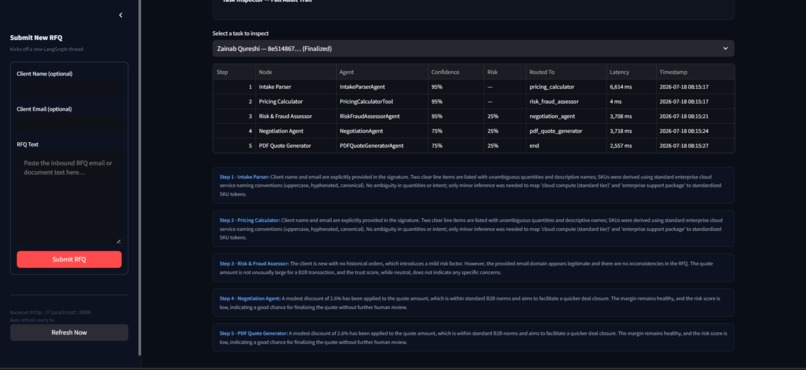The width and height of the screenshot is (806, 370).
Task: Click the Refresh Now button
Action: pyautogui.click(x=69, y=332)
